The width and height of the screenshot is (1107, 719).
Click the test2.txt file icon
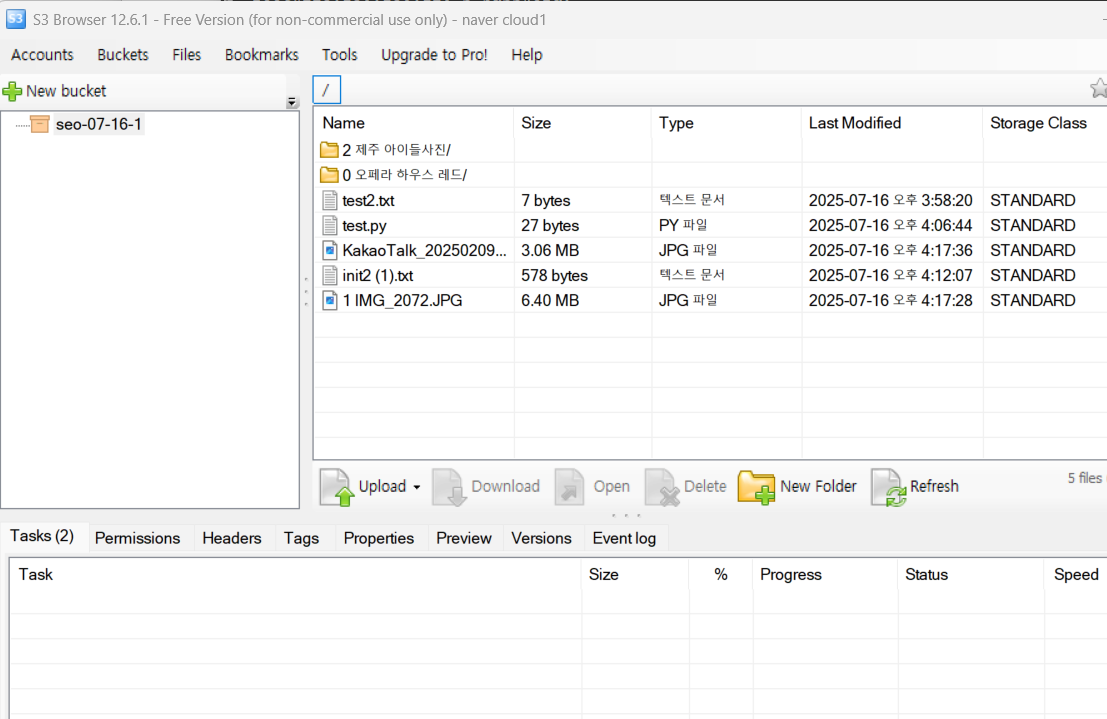pyautogui.click(x=330, y=201)
